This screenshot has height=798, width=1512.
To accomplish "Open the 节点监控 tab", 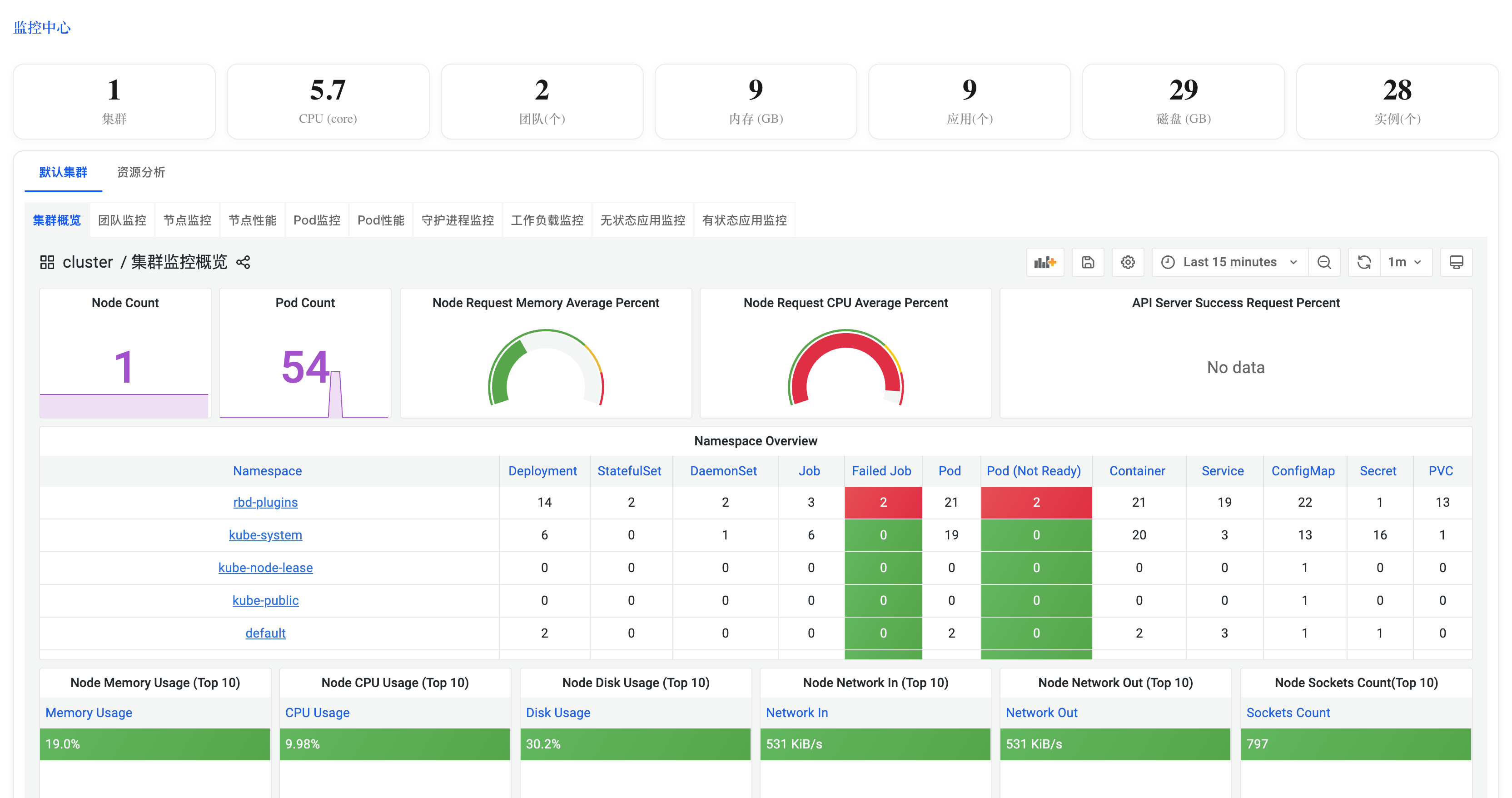I will pyautogui.click(x=187, y=220).
